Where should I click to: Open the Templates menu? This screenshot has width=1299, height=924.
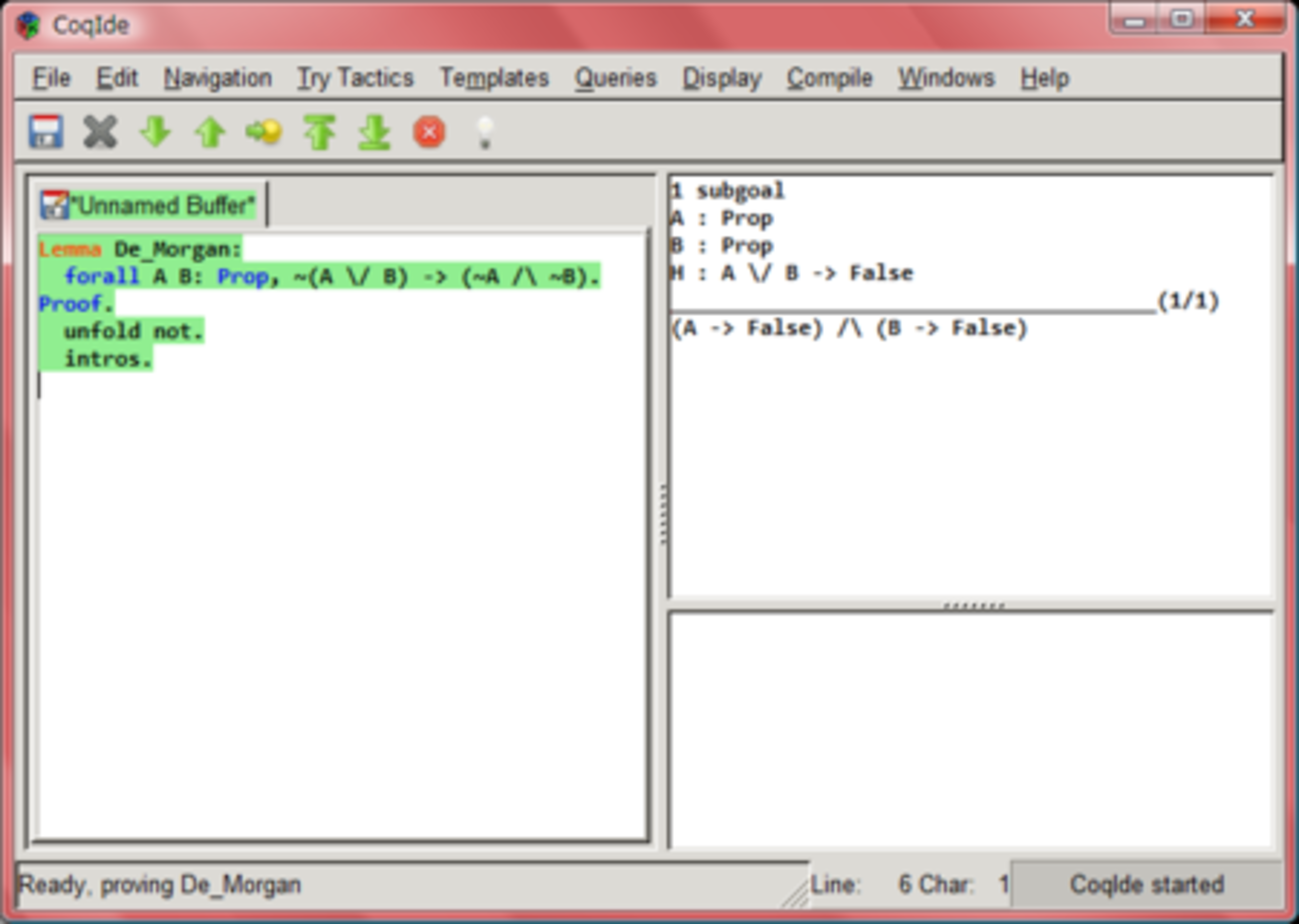tap(494, 78)
